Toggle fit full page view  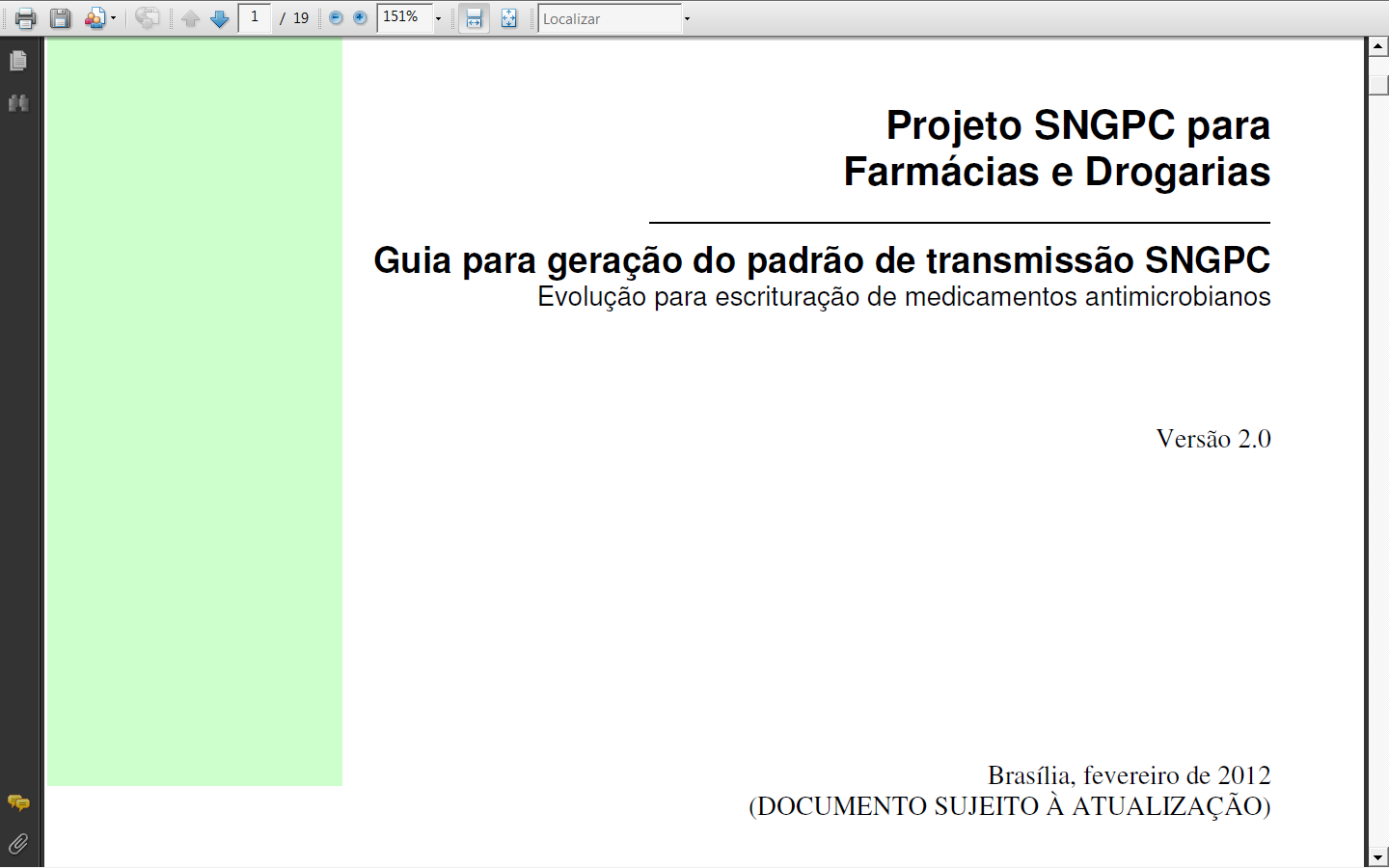(509, 18)
